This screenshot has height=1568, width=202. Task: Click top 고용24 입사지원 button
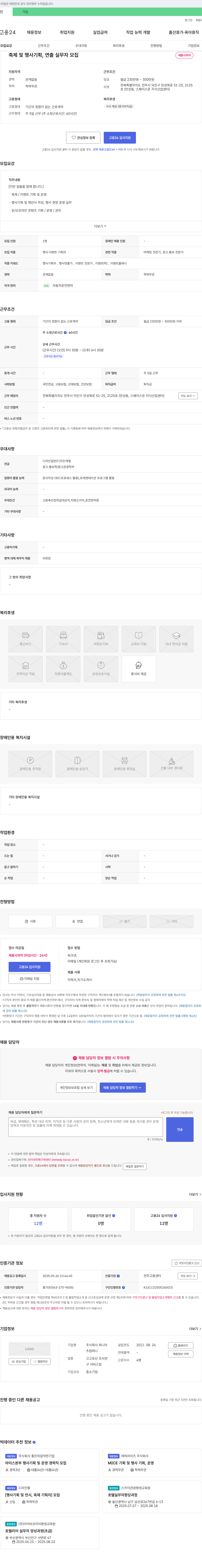120,137
